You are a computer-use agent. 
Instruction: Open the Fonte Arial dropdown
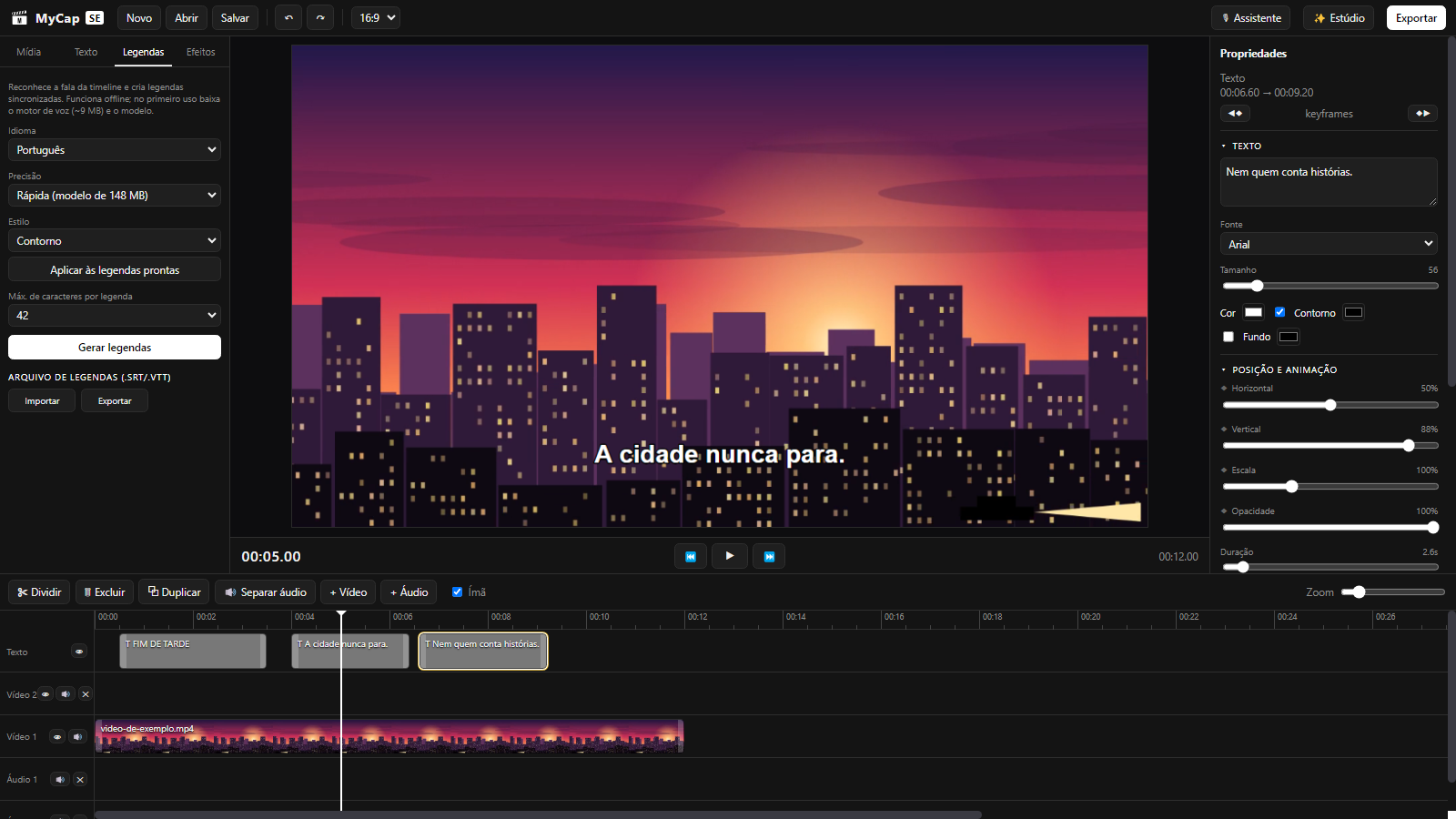(x=1329, y=244)
